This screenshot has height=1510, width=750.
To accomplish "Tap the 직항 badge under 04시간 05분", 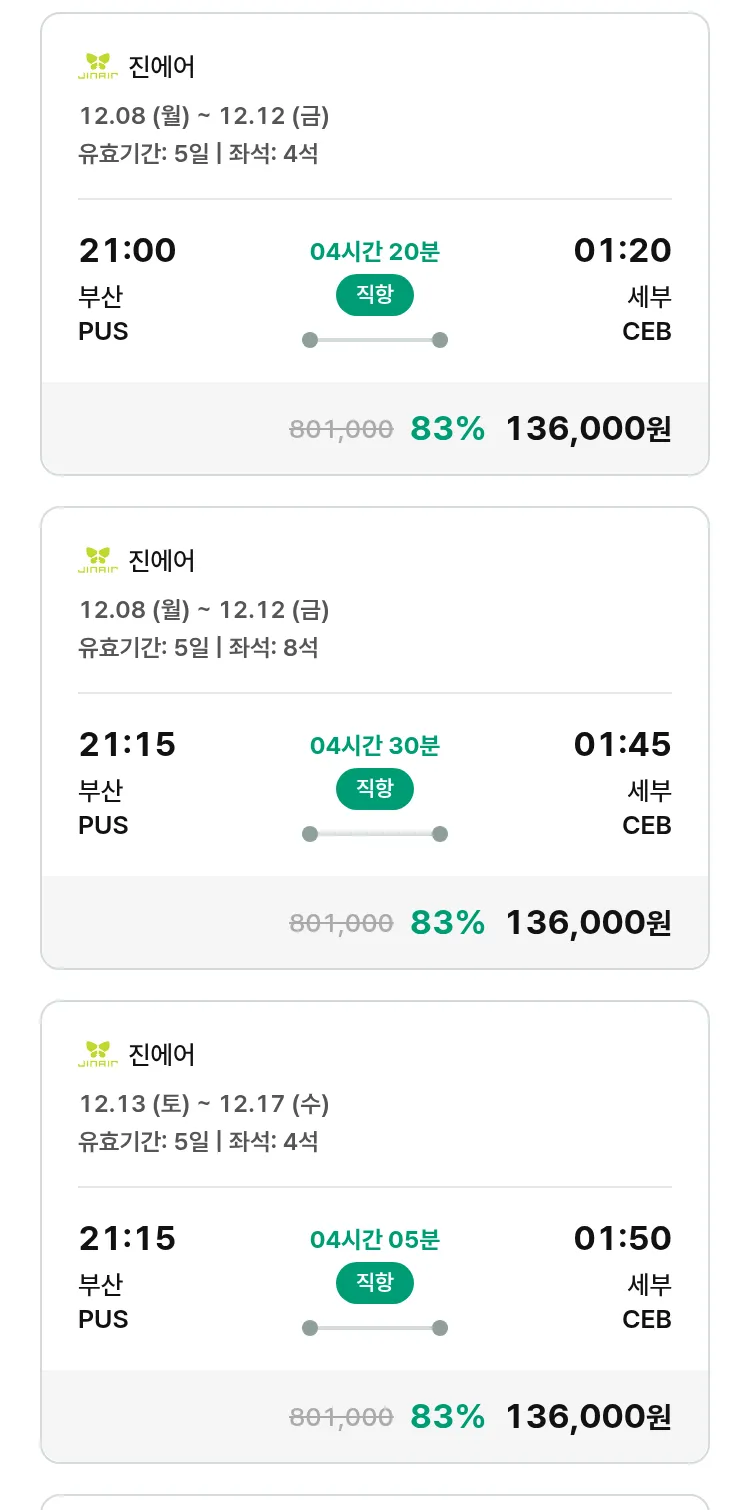I will (374, 1283).
